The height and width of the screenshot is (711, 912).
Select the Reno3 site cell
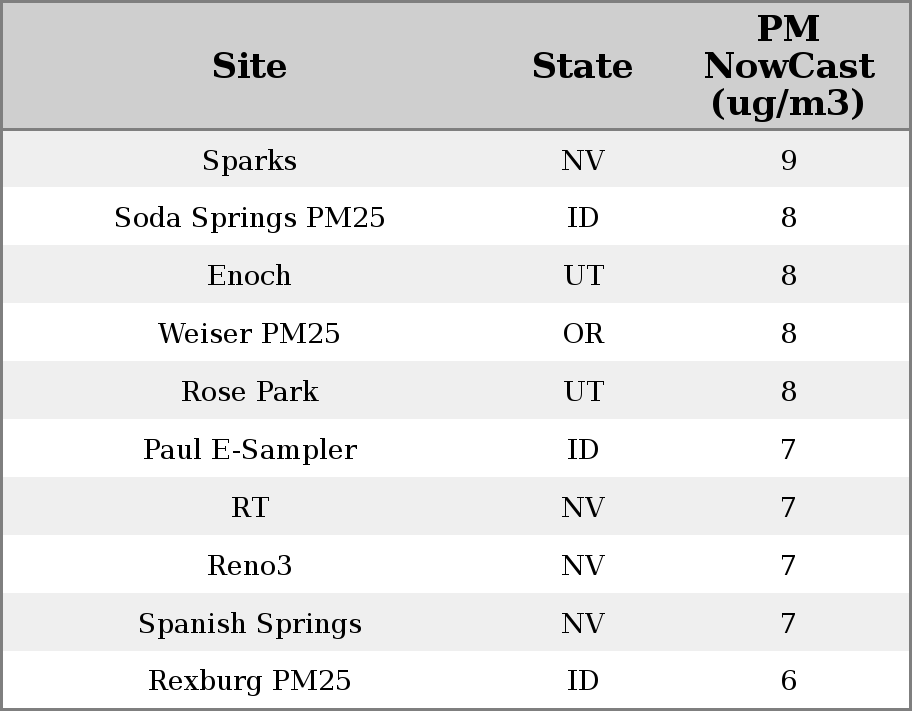249,566
